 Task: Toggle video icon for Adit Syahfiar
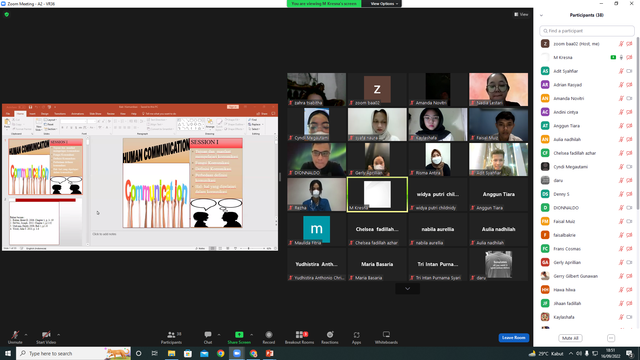coord(629,71)
